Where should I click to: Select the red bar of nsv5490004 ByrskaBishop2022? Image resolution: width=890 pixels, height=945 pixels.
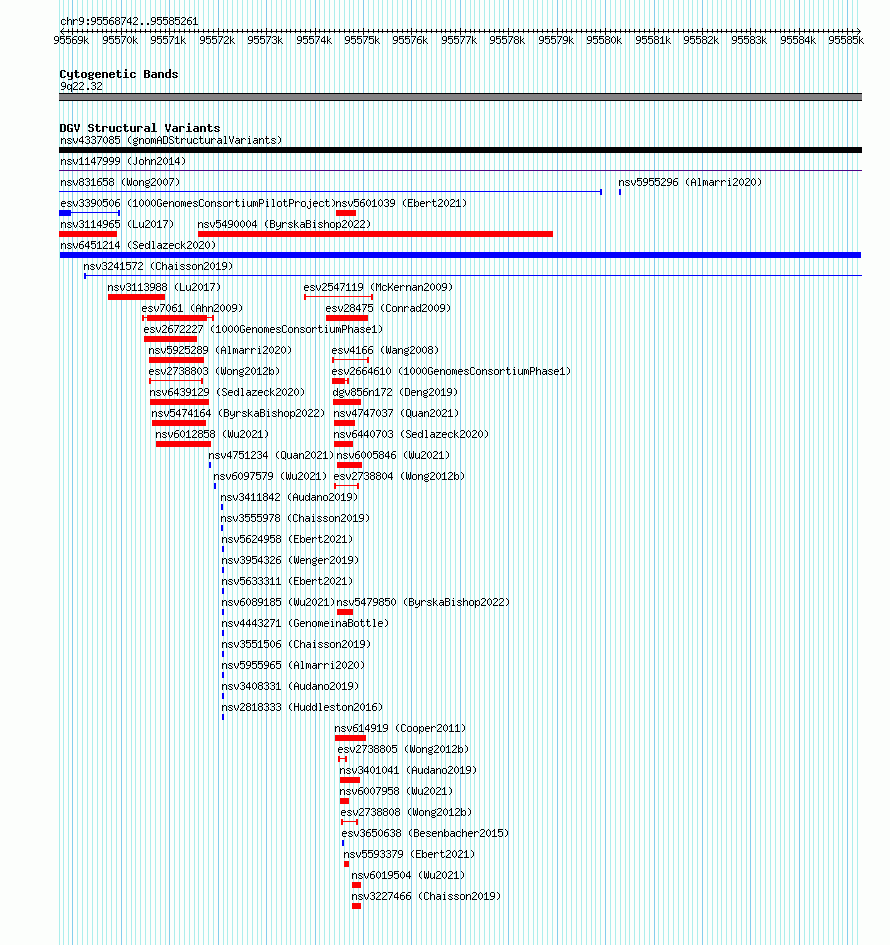(x=375, y=234)
